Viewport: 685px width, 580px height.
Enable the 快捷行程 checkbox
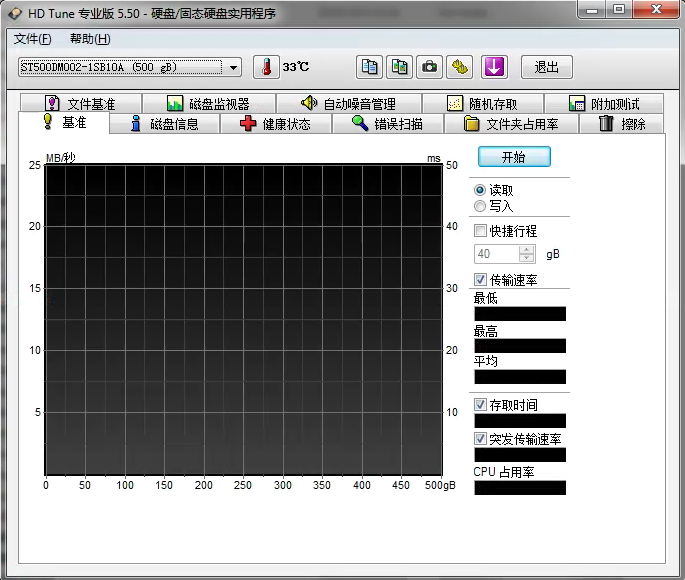point(481,231)
